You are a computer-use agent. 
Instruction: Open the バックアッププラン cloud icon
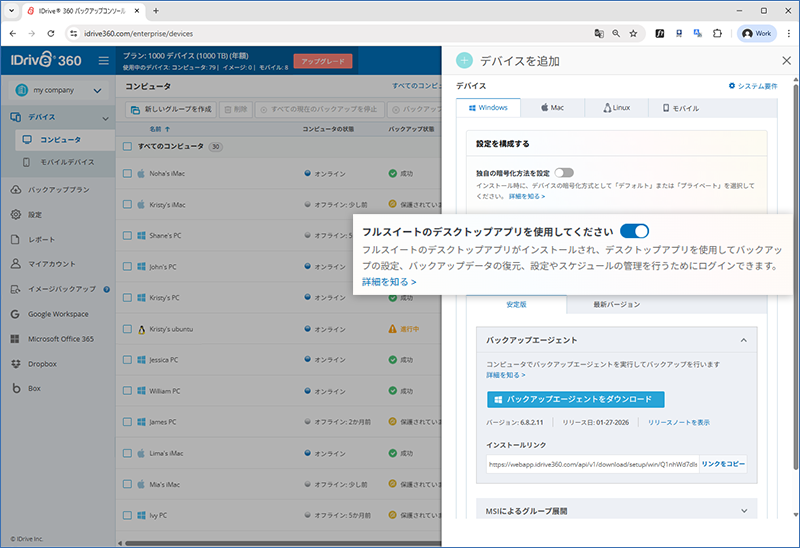coord(17,189)
